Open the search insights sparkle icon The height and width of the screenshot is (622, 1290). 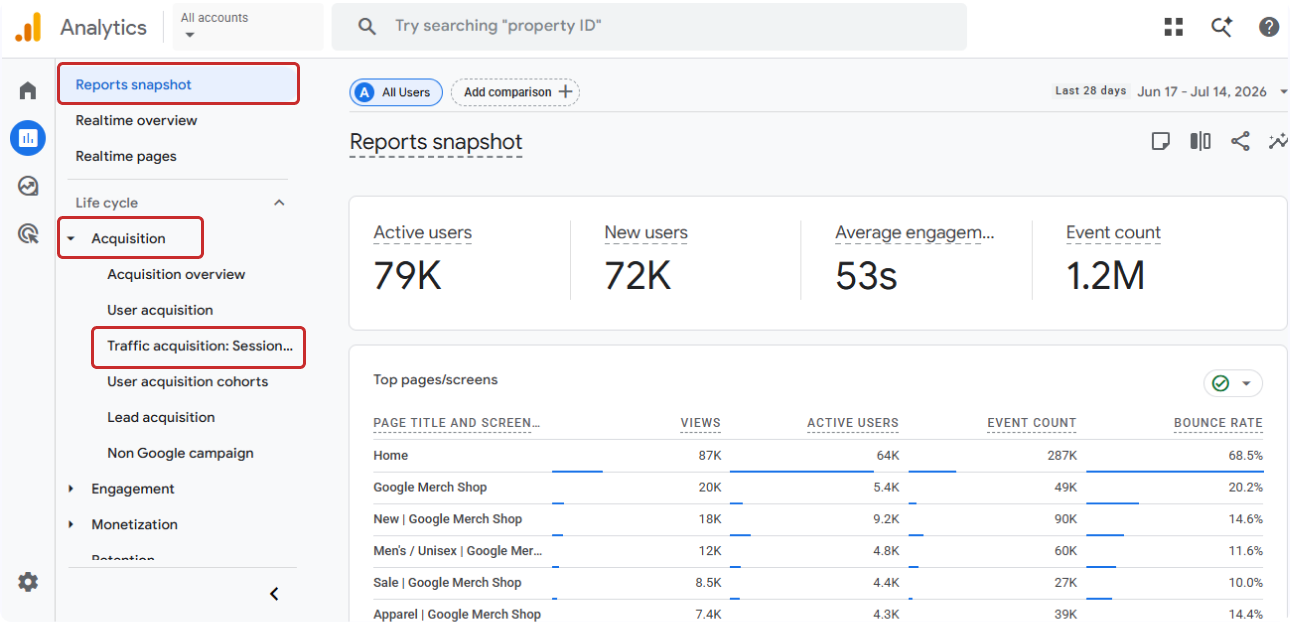click(x=1221, y=27)
